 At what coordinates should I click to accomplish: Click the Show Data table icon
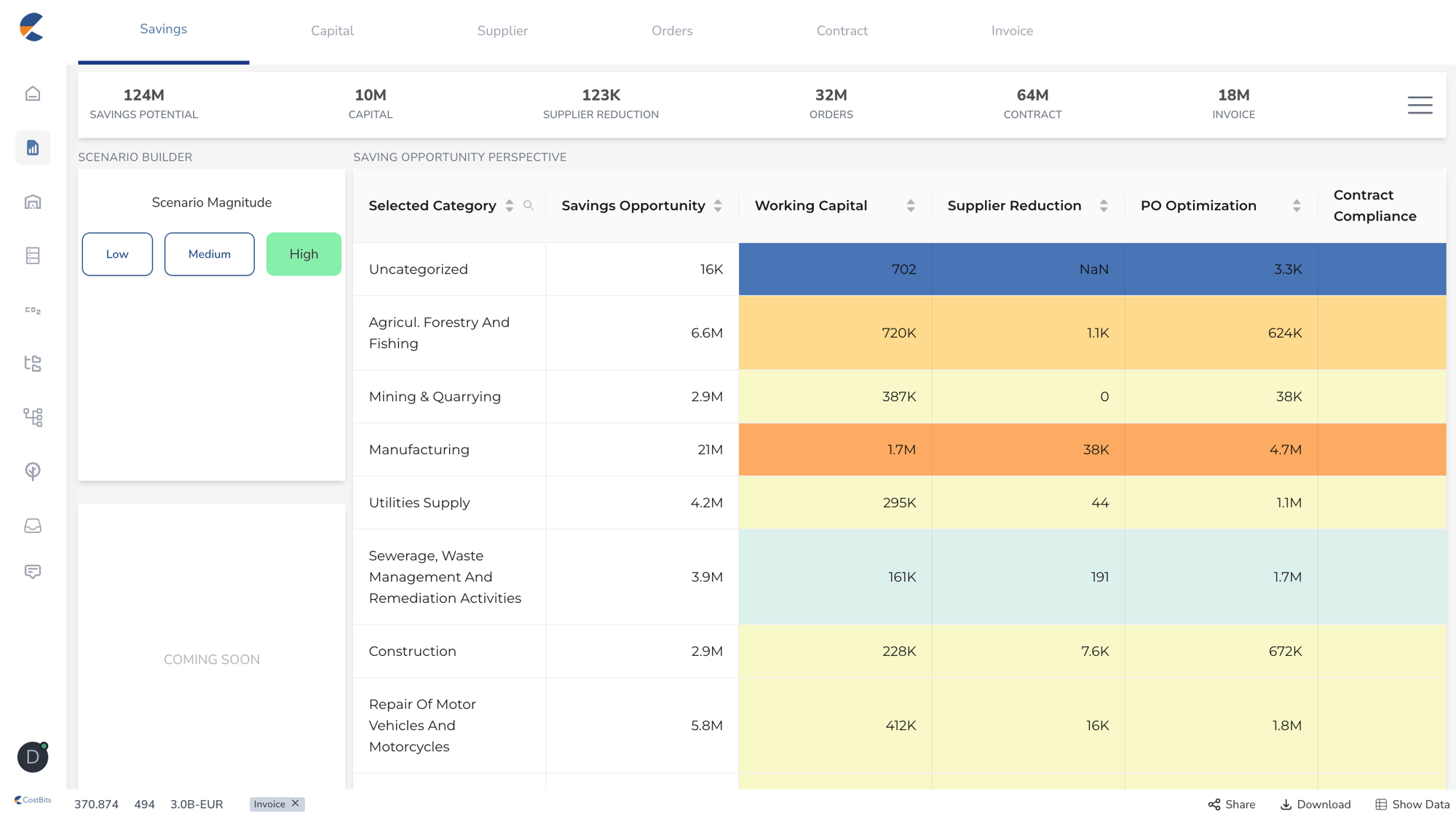pyautogui.click(x=1381, y=804)
